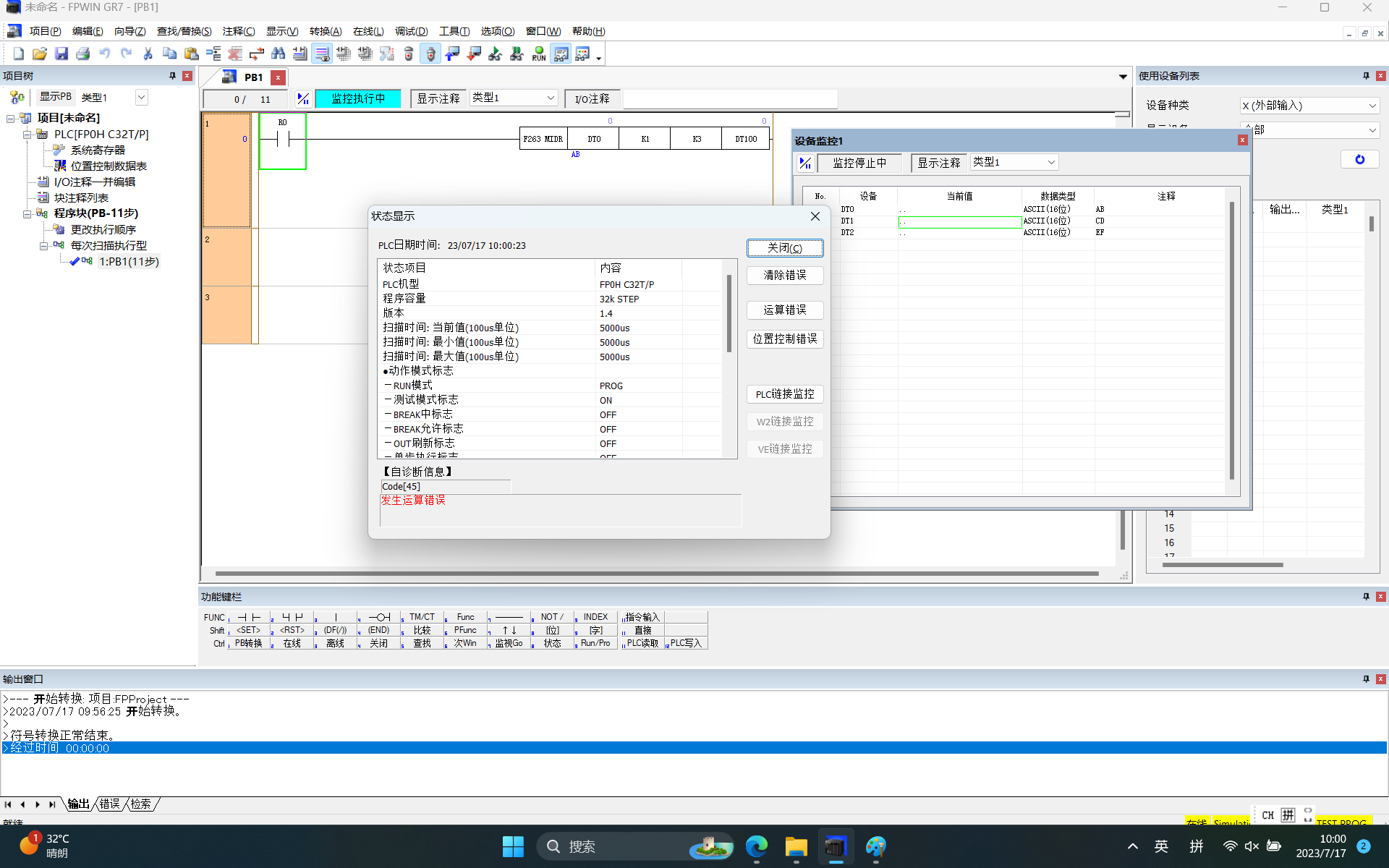Screen dimensions: 1389x868
Task: Click the Download from PLC arrow icon
Action: (474, 54)
